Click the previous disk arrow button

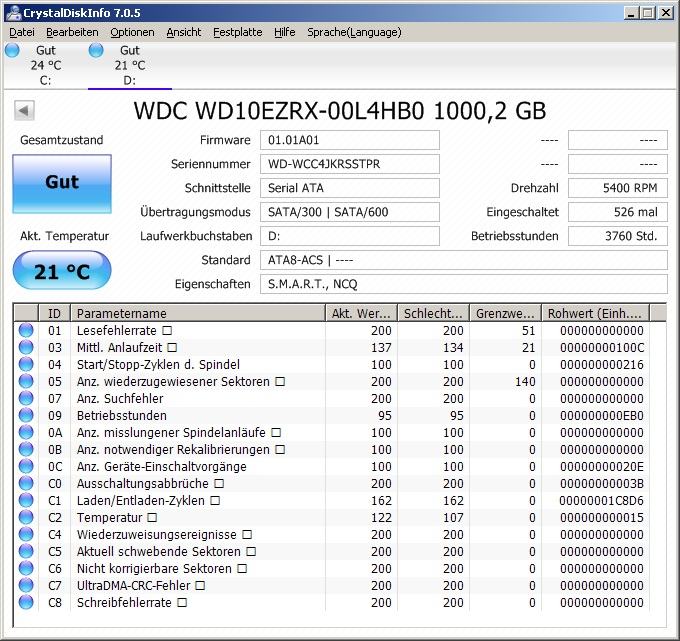point(24,111)
